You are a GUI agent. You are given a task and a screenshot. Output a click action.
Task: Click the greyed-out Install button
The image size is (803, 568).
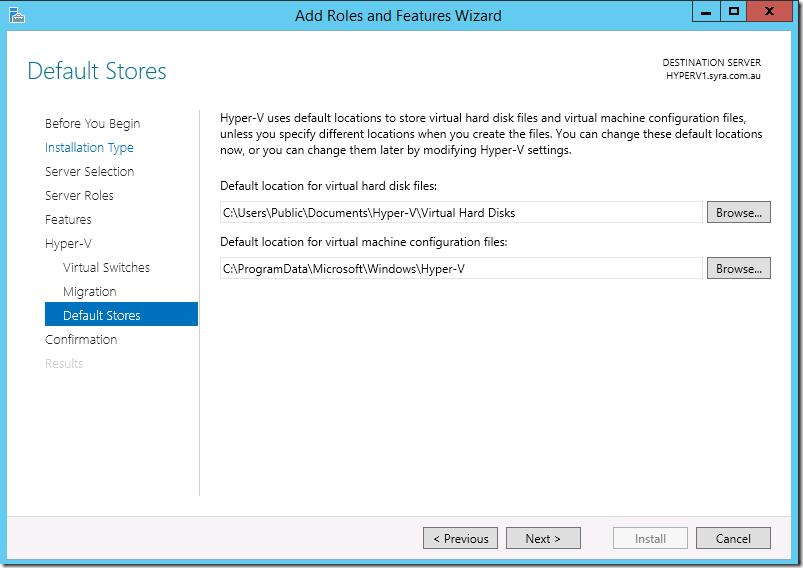(650, 538)
